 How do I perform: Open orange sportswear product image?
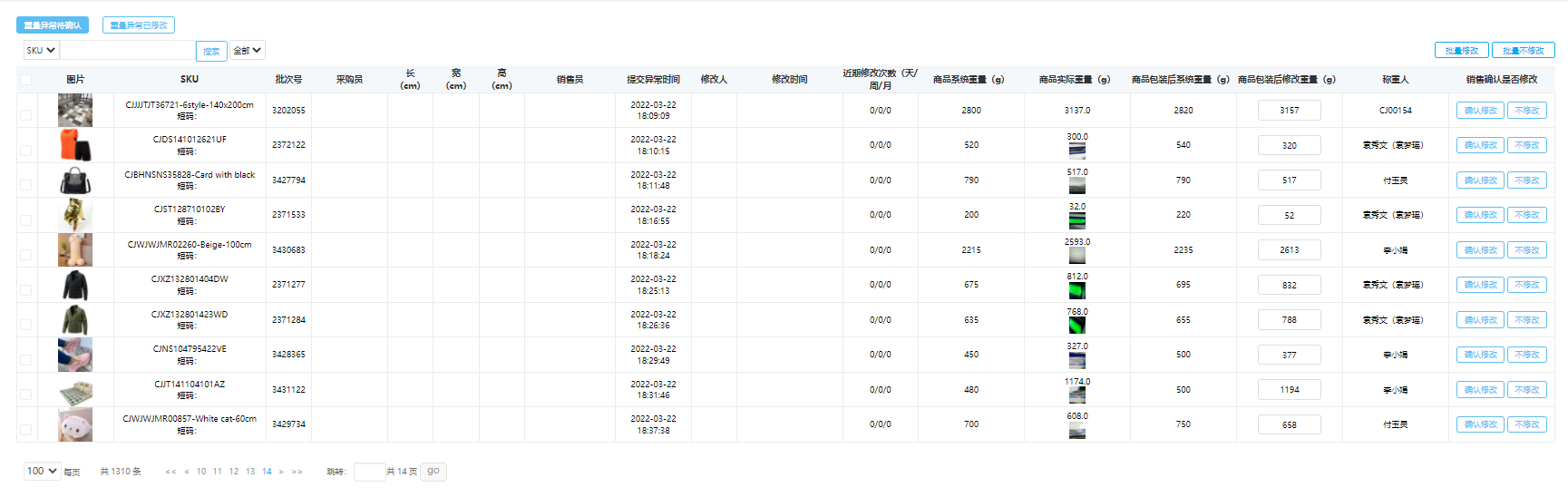[75, 145]
